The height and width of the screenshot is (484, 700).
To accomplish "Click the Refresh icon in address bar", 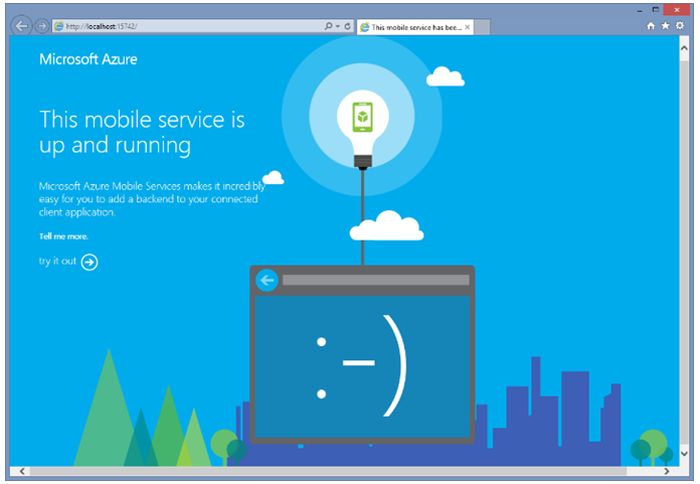I will tap(347, 26).
